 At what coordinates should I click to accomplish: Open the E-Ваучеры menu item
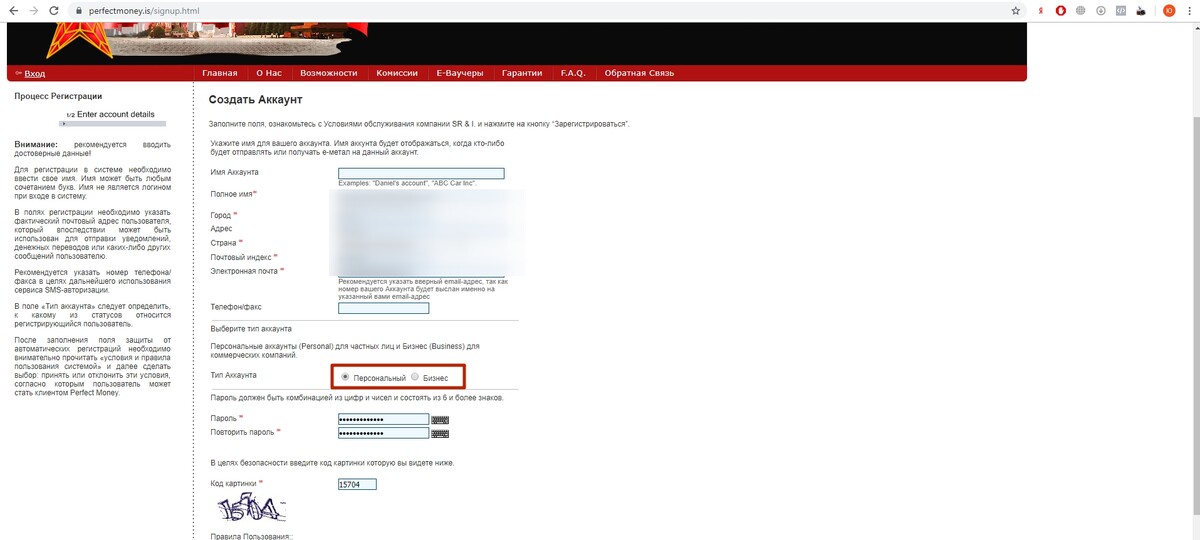[460, 73]
